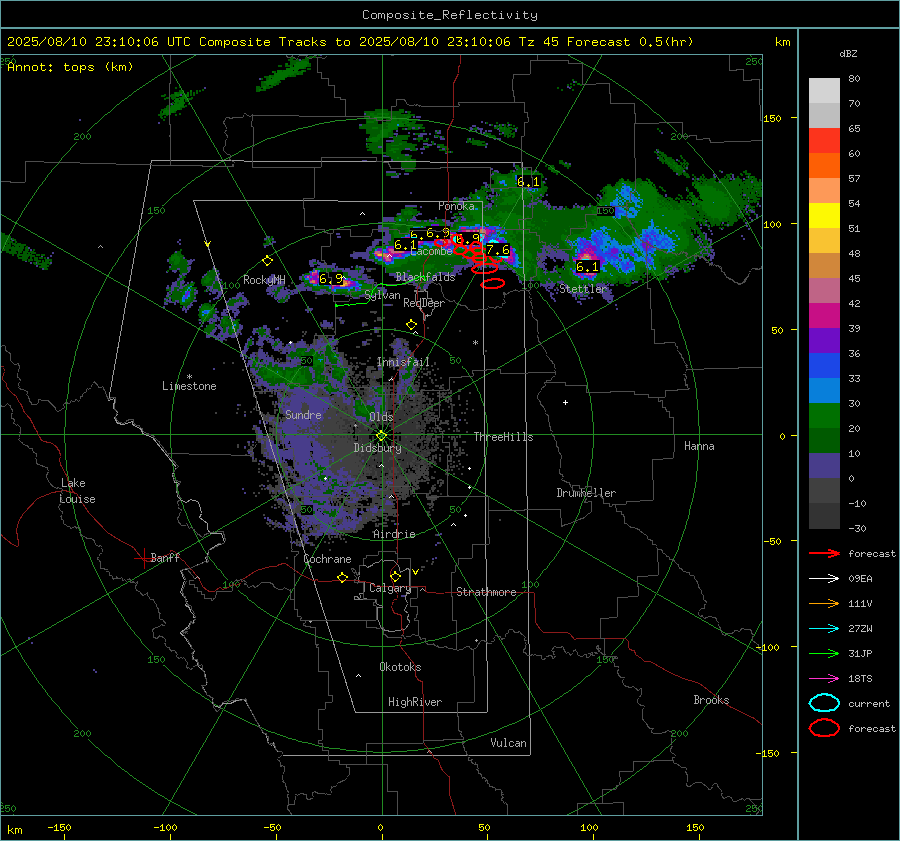Screen dimensions: 900x841
Task: Click the Sundre city label
Action: pyautogui.click(x=303, y=415)
